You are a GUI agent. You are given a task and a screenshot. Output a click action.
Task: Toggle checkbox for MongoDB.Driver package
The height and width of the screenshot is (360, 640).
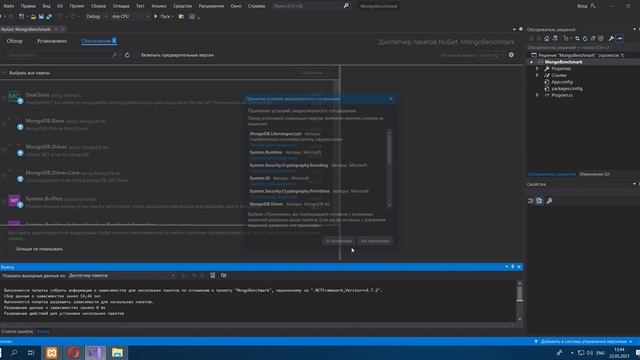click(x=5, y=150)
